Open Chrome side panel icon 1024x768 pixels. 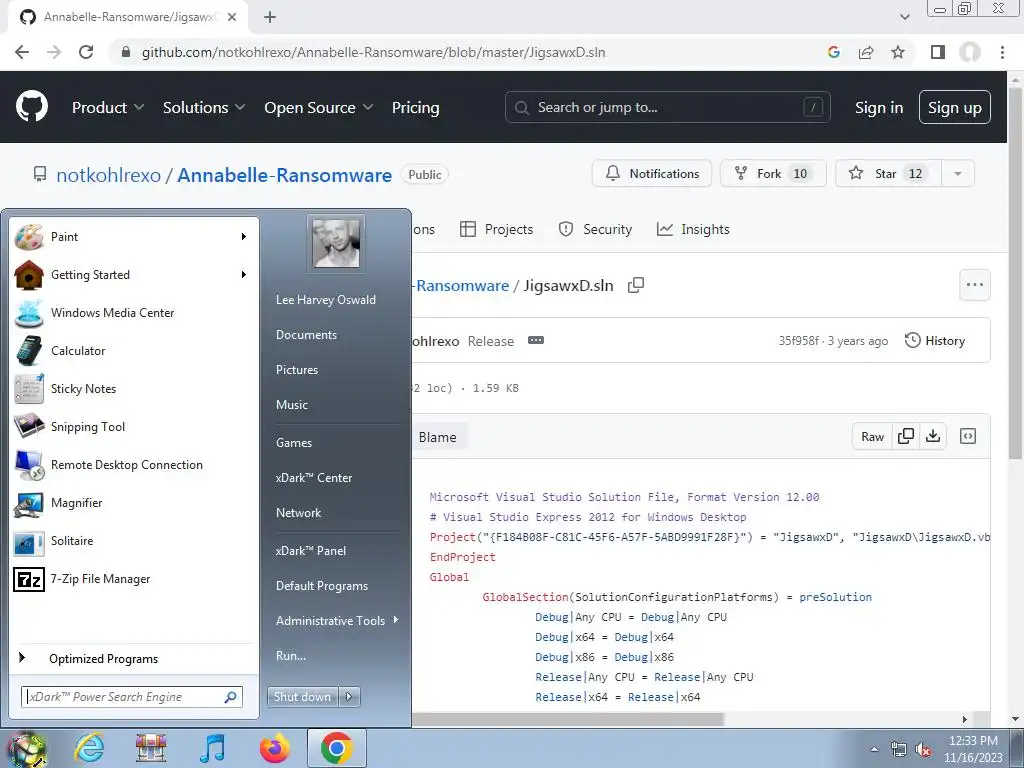pyautogui.click(x=938, y=52)
